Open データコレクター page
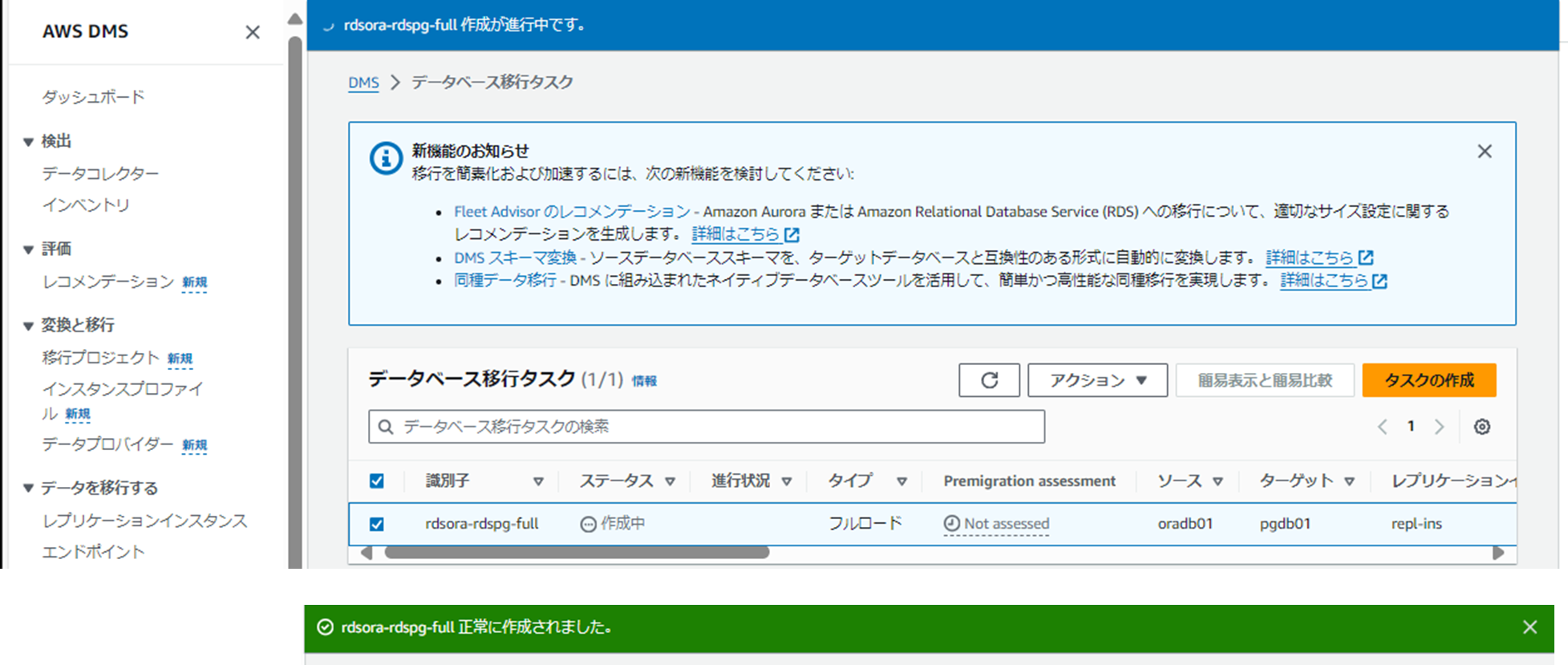 coord(100,173)
